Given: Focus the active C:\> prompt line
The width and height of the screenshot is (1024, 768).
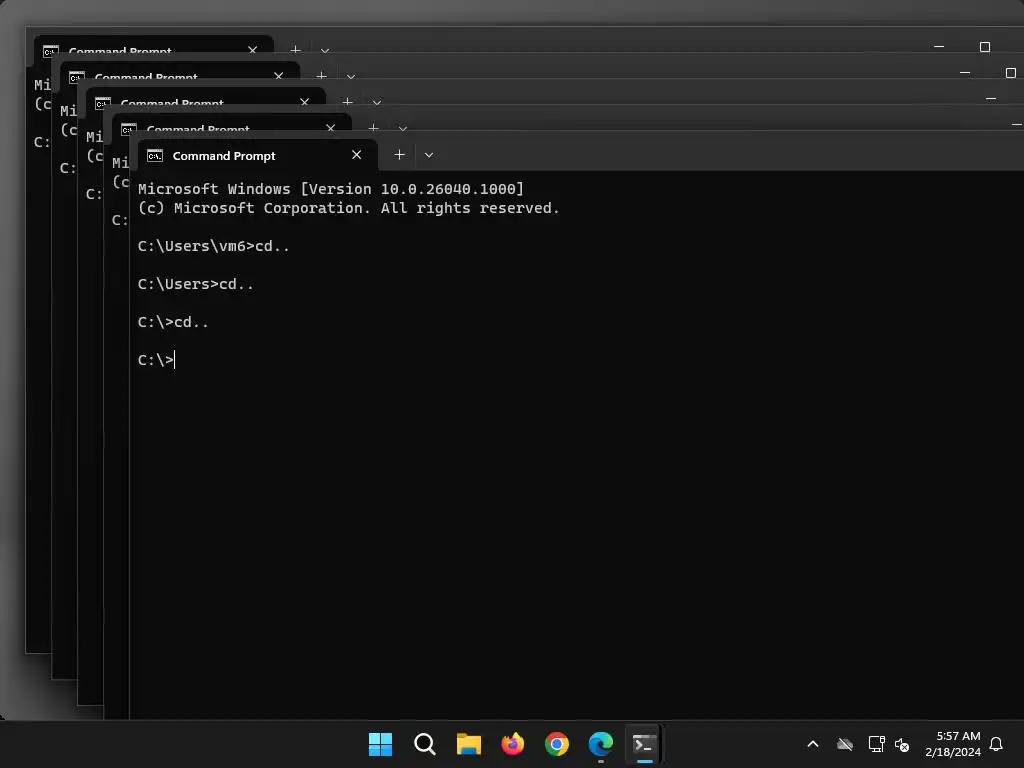Looking at the screenshot, I should [156, 360].
